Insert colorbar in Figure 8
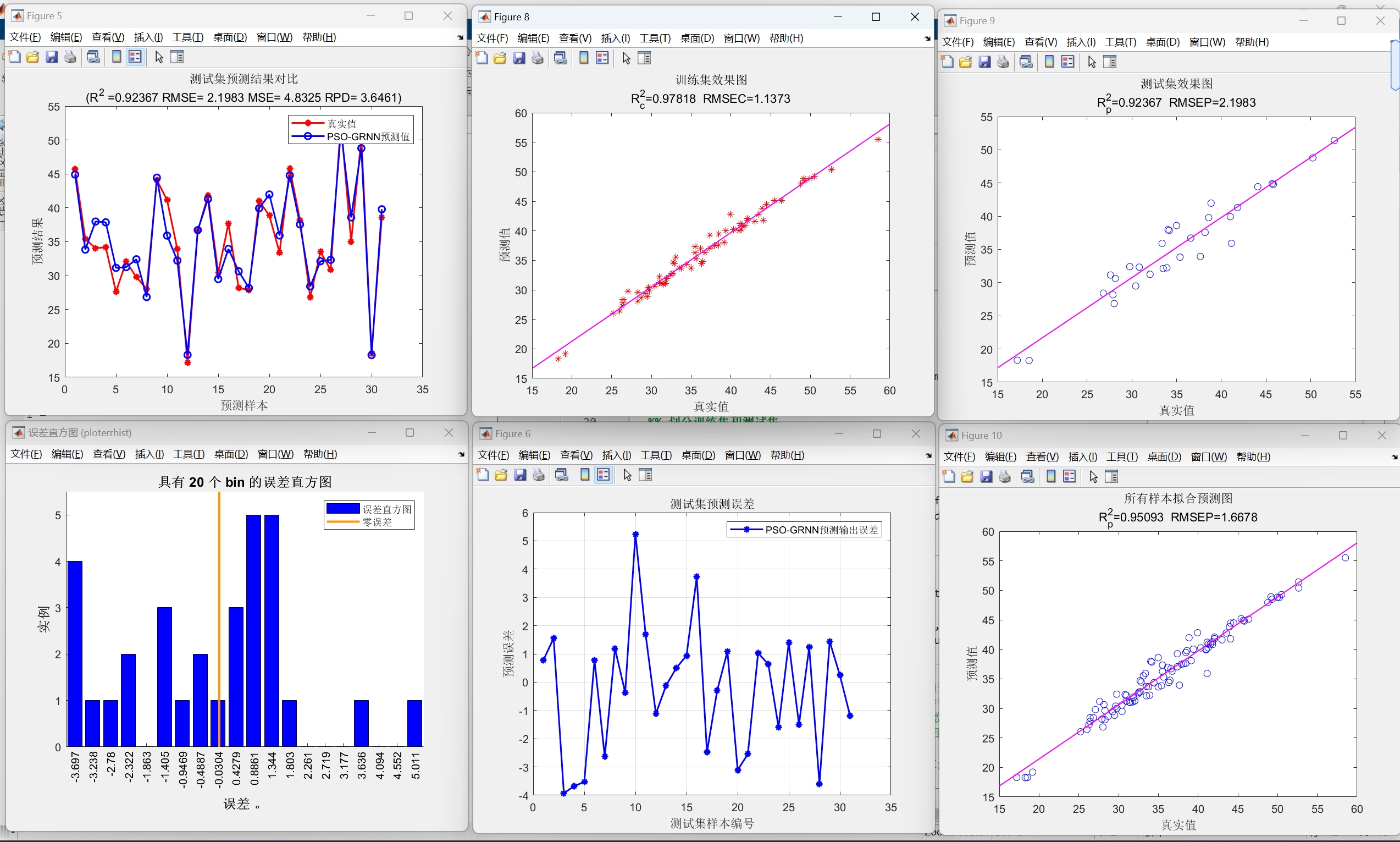 (x=584, y=58)
